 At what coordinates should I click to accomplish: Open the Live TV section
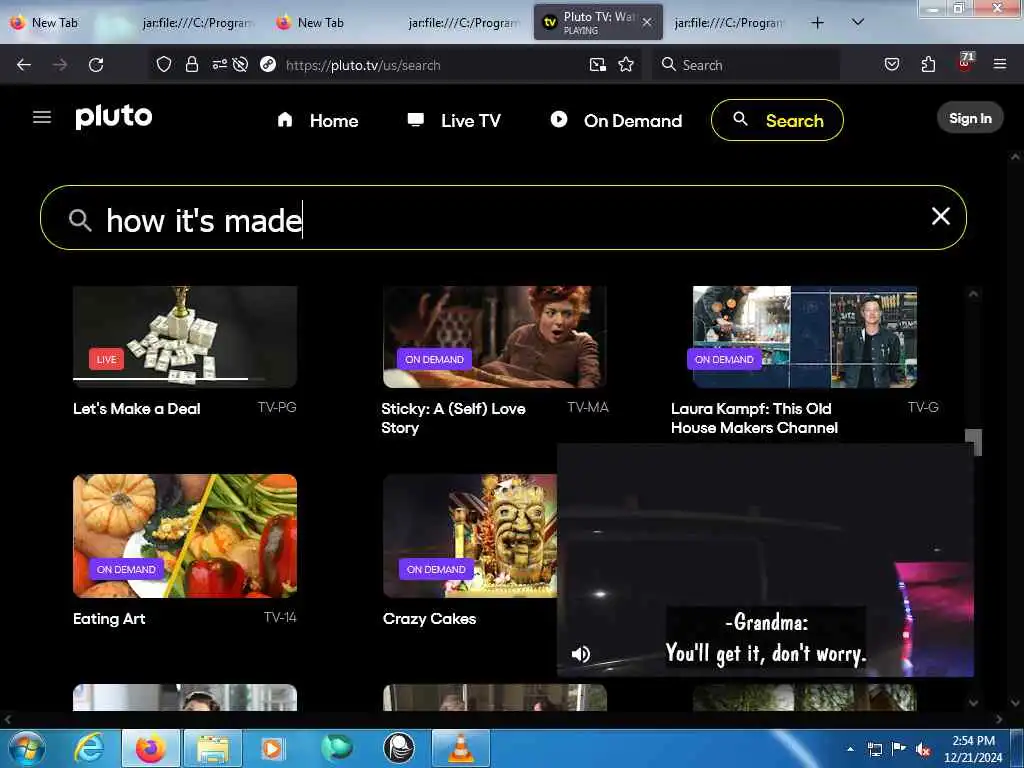(454, 120)
